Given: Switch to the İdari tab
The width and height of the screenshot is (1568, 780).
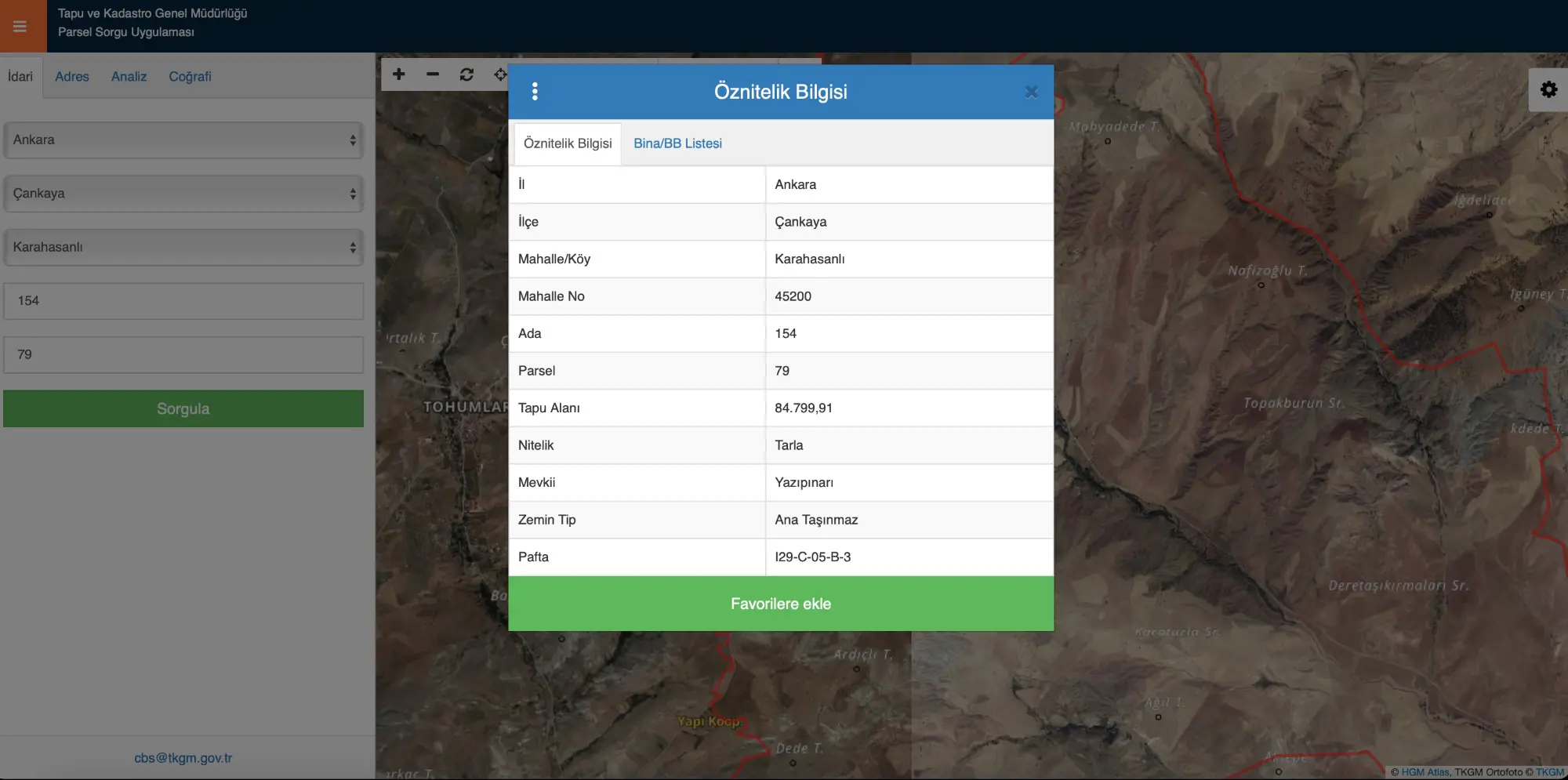Looking at the screenshot, I should click(x=20, y=77).
